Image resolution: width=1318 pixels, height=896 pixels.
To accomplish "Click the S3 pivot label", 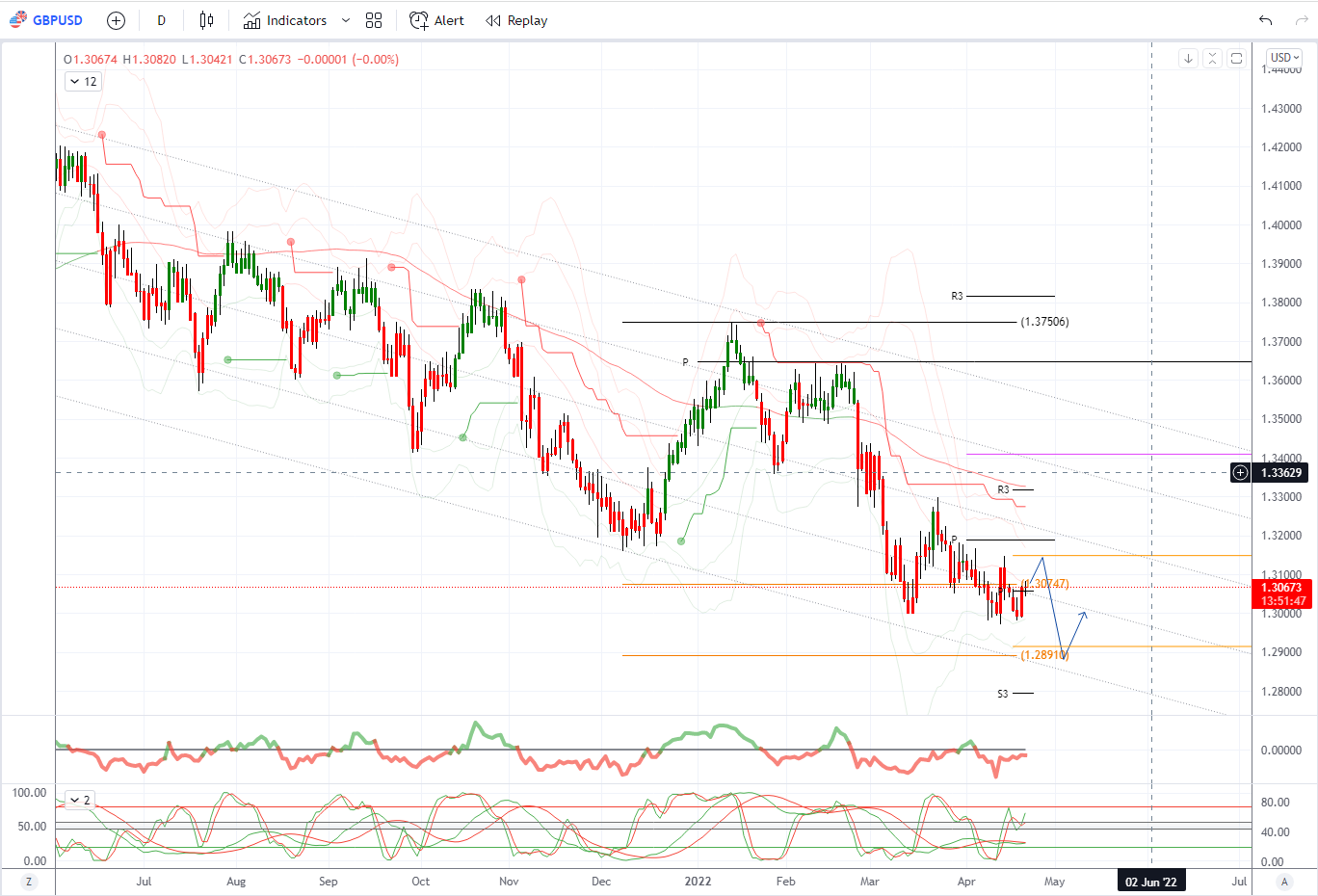I will click(1002, 694).
